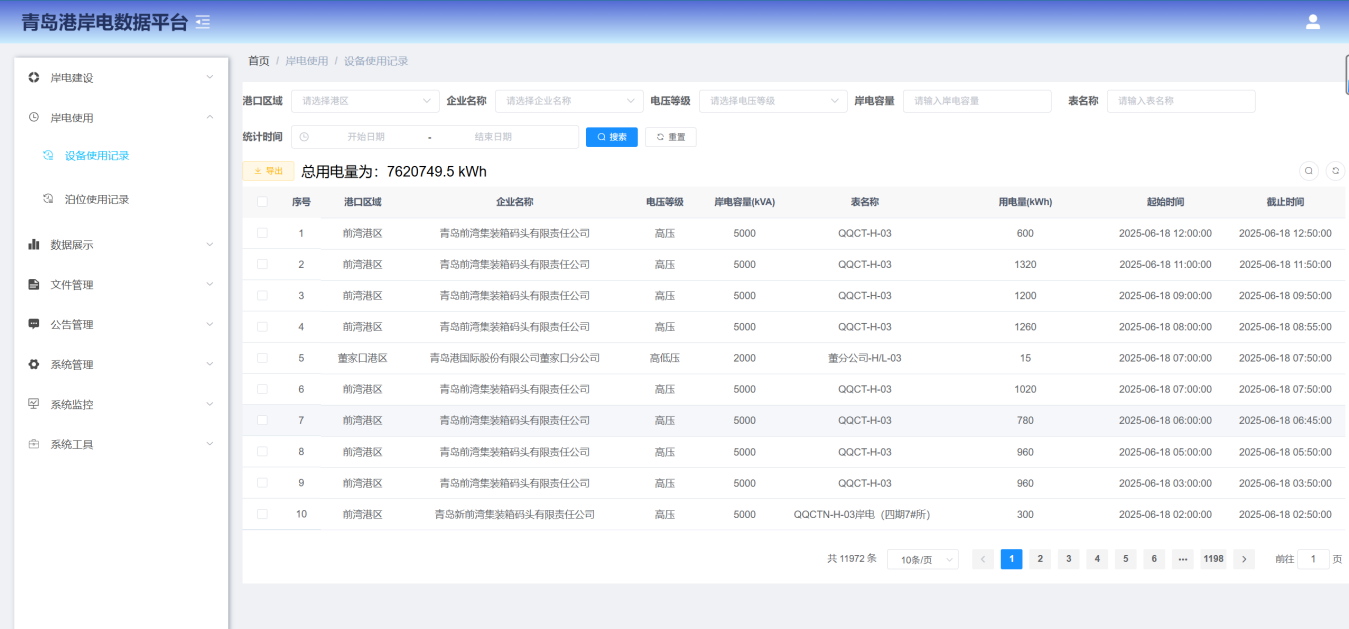1349x629 pixels.
Task: Open the 港口区域 dropdown
Action: pos(365,101)
